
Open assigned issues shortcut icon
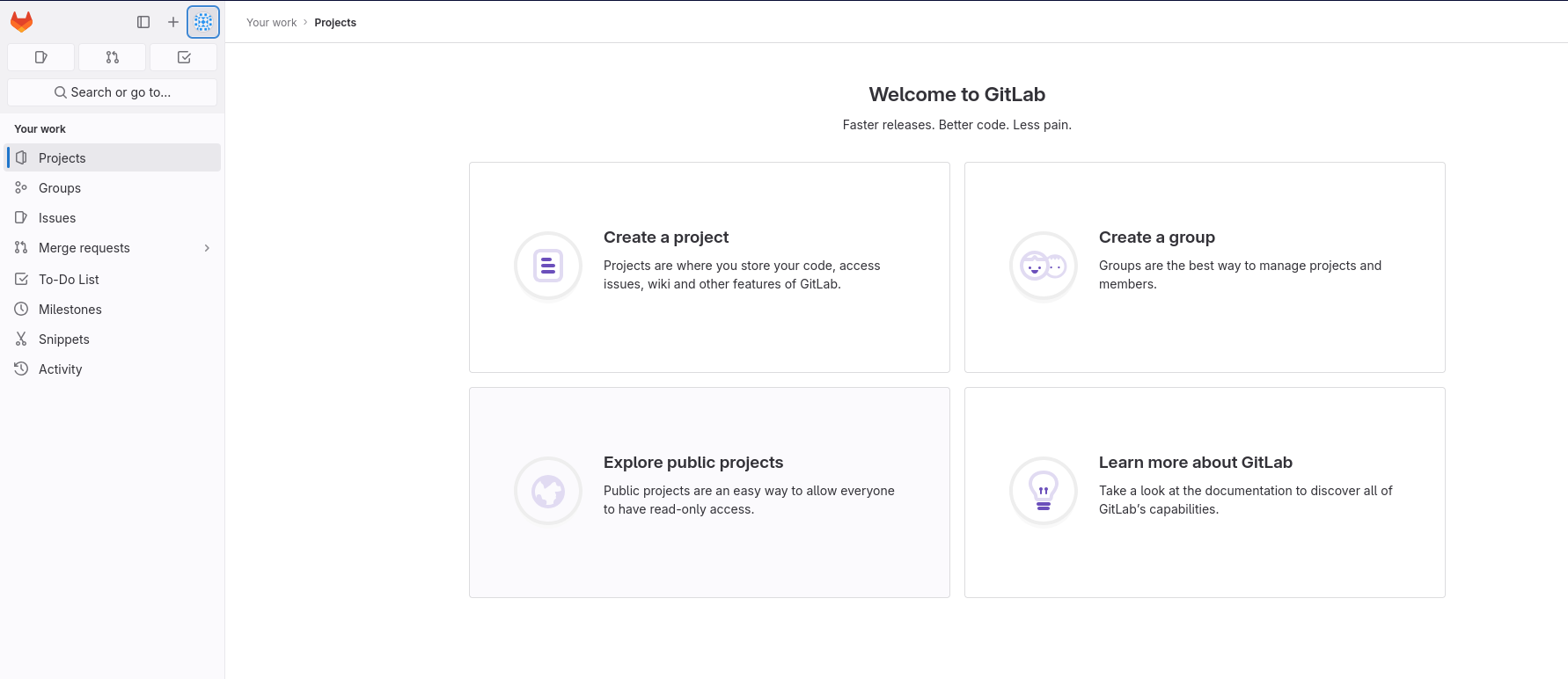pyautogui.click(x=40, y=57)
